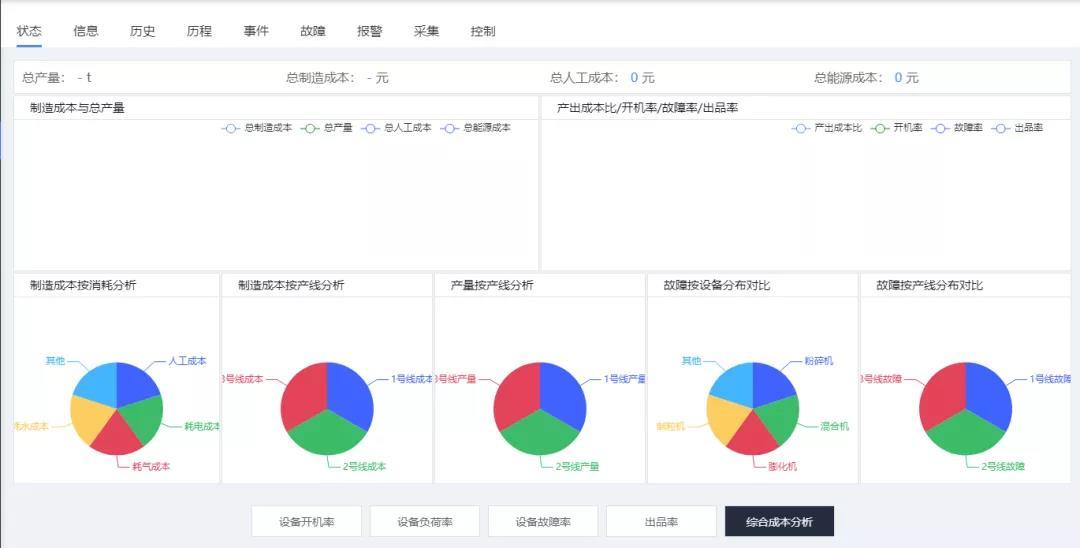Select the green 混合机 pie slice
The height and width of the screenshot is (548, 1080).
point(778,419)
